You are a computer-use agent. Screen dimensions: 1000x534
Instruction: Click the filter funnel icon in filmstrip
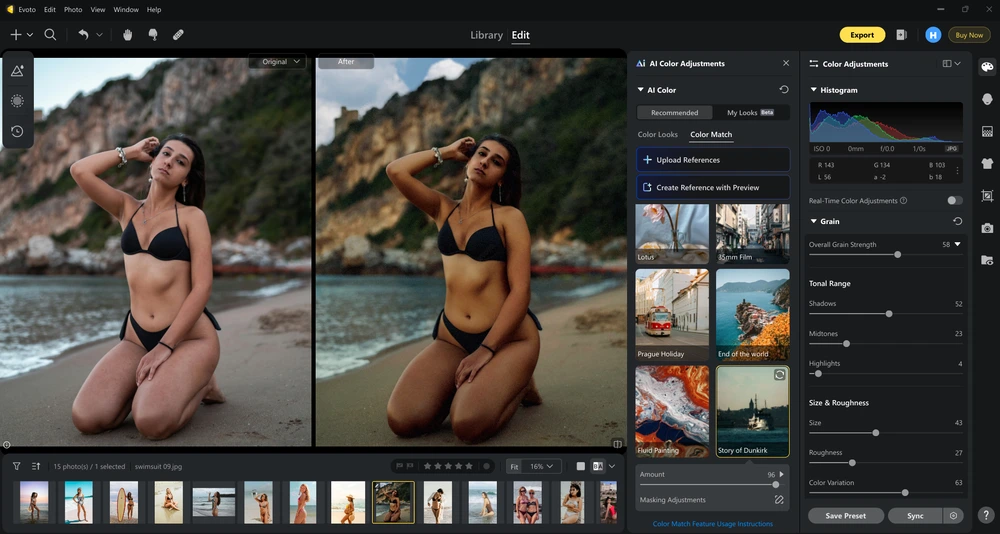[x=17, y=466]
